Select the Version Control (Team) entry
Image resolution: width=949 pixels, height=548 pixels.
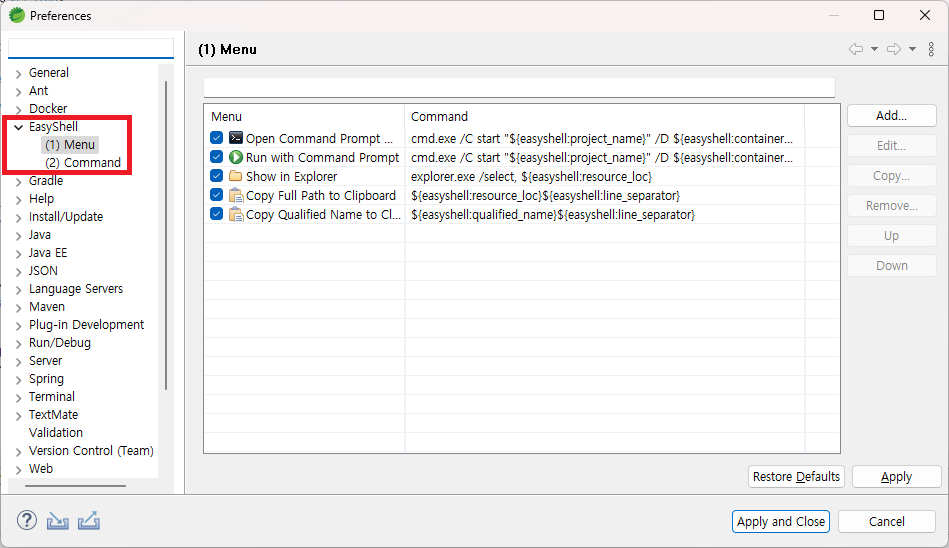point(91,451)
